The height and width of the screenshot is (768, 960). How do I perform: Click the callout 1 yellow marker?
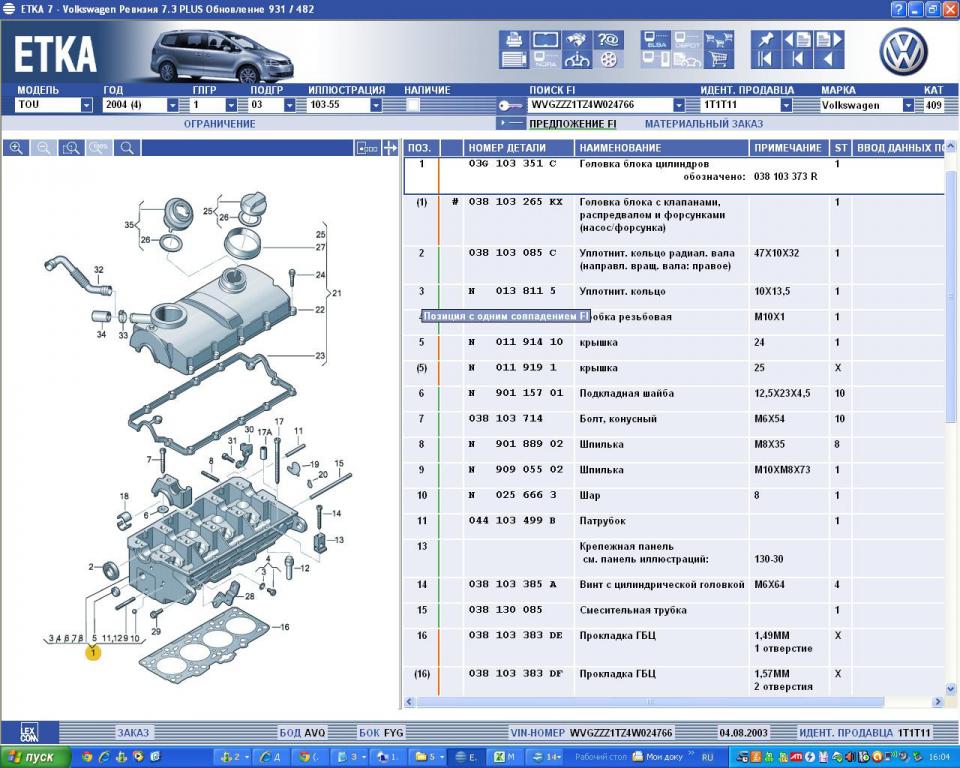[x=92, y=653]
